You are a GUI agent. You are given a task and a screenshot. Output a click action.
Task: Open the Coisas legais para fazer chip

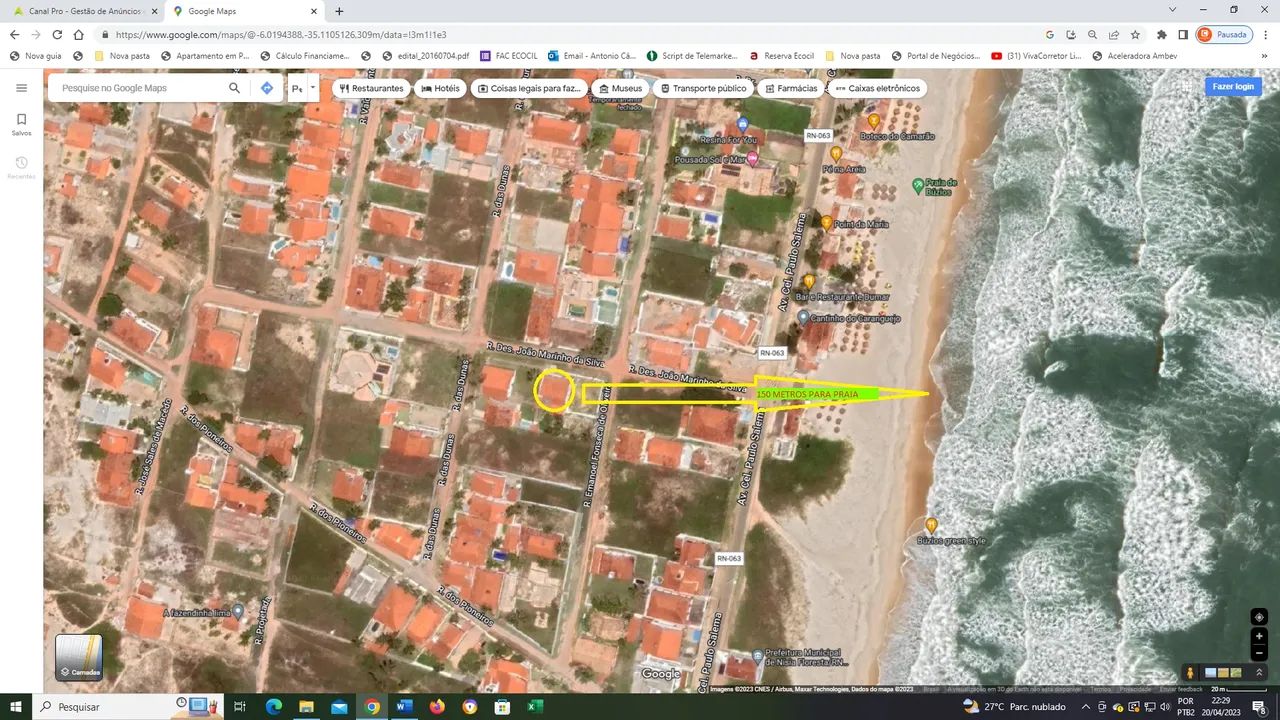tap(529, 88)
